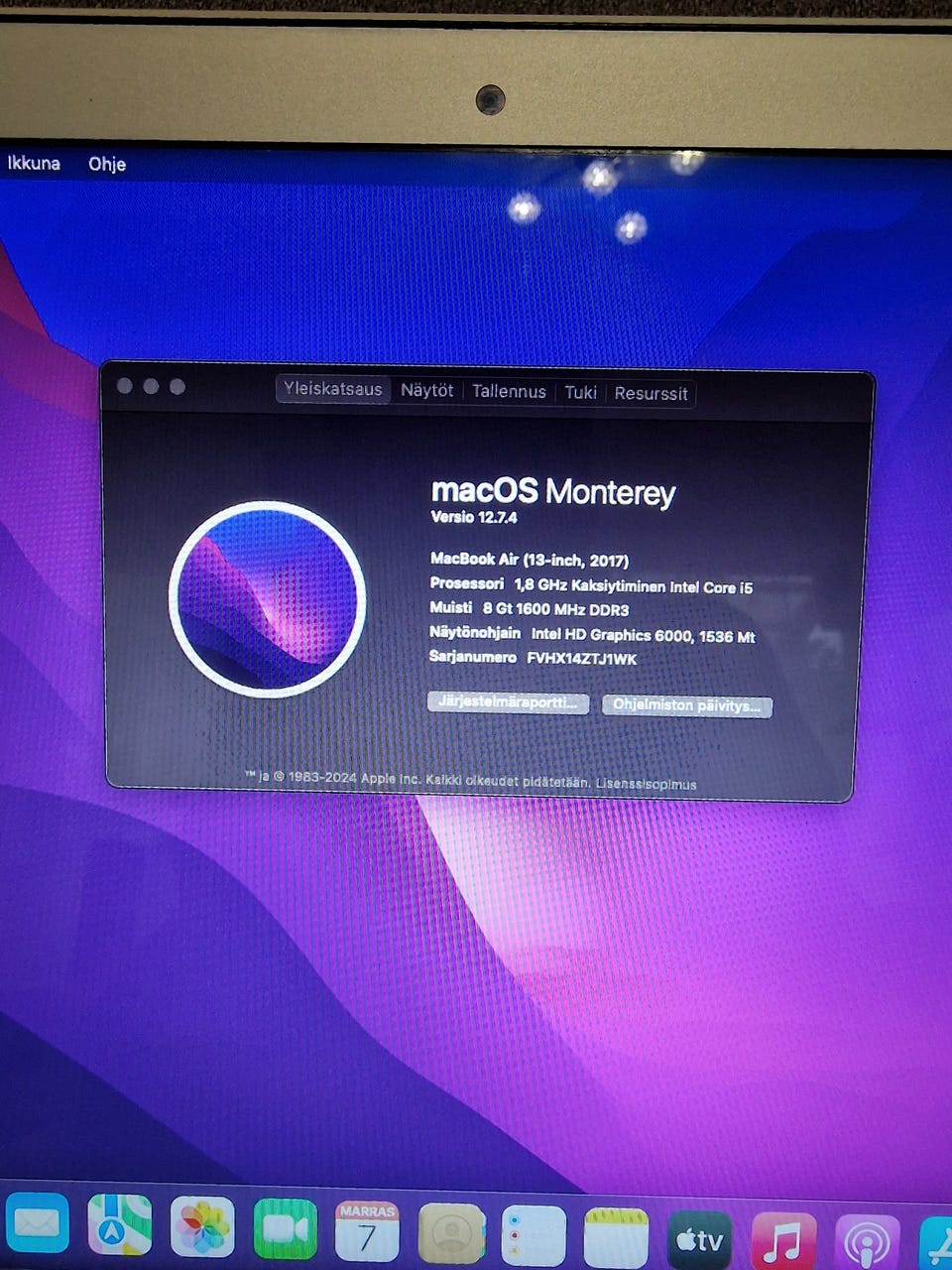Switch to the Tallennus tab
This screenshot has width=952, height=1270.
tap(509, 392)
